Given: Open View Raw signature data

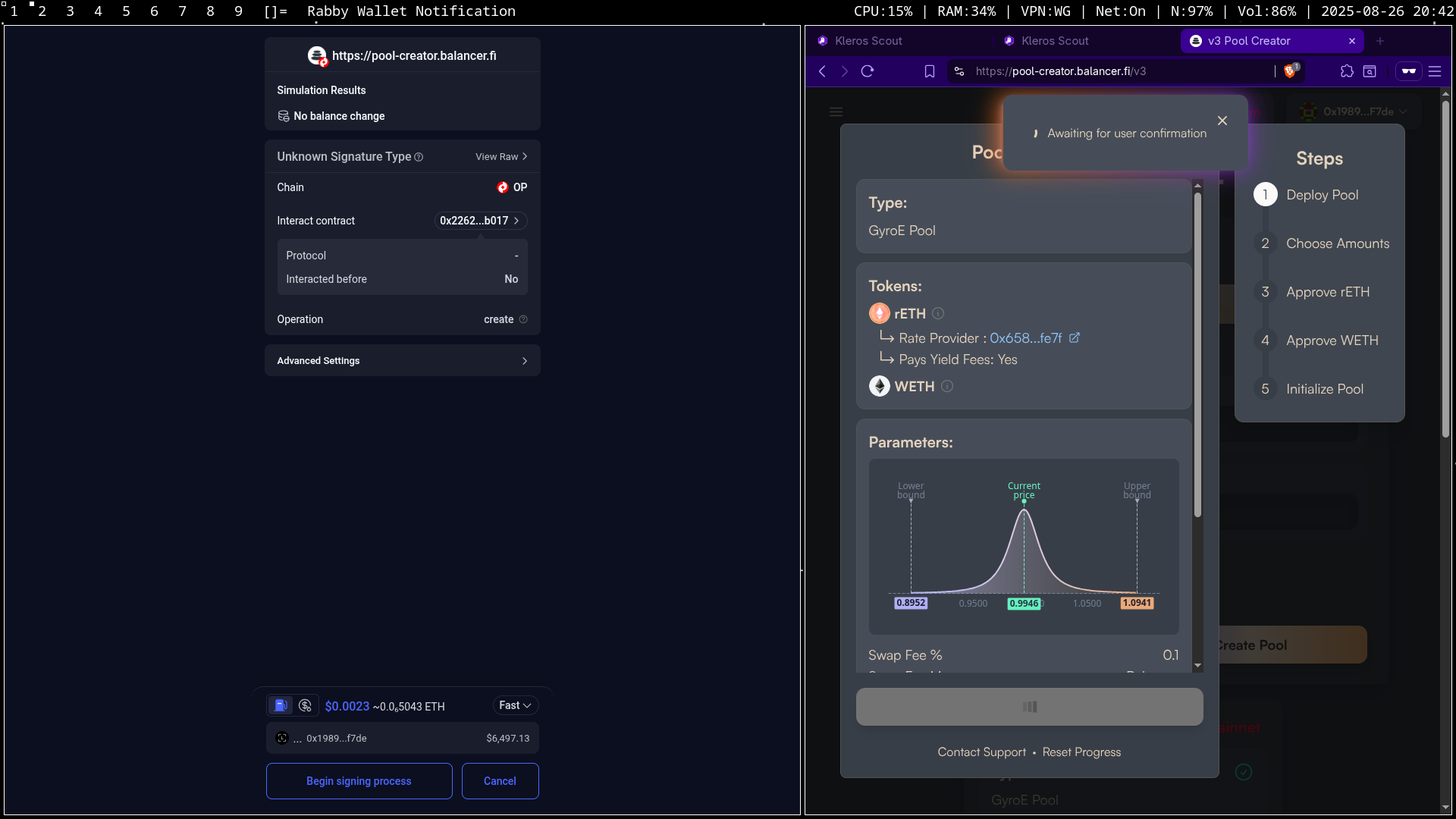Looking at the screenshot, I should click(x=501, y=157).
